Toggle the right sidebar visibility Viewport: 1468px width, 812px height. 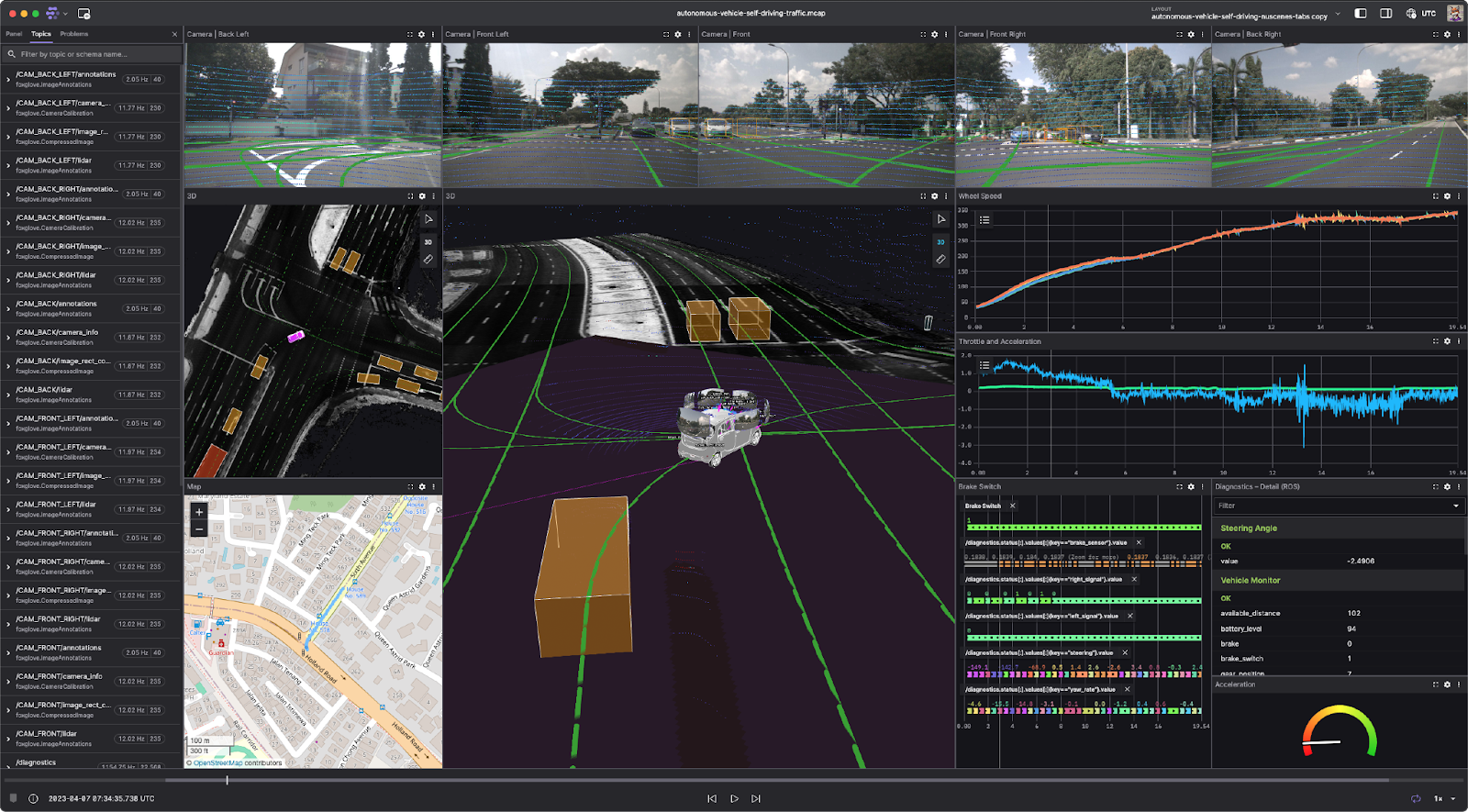(x=1386, y=14)
